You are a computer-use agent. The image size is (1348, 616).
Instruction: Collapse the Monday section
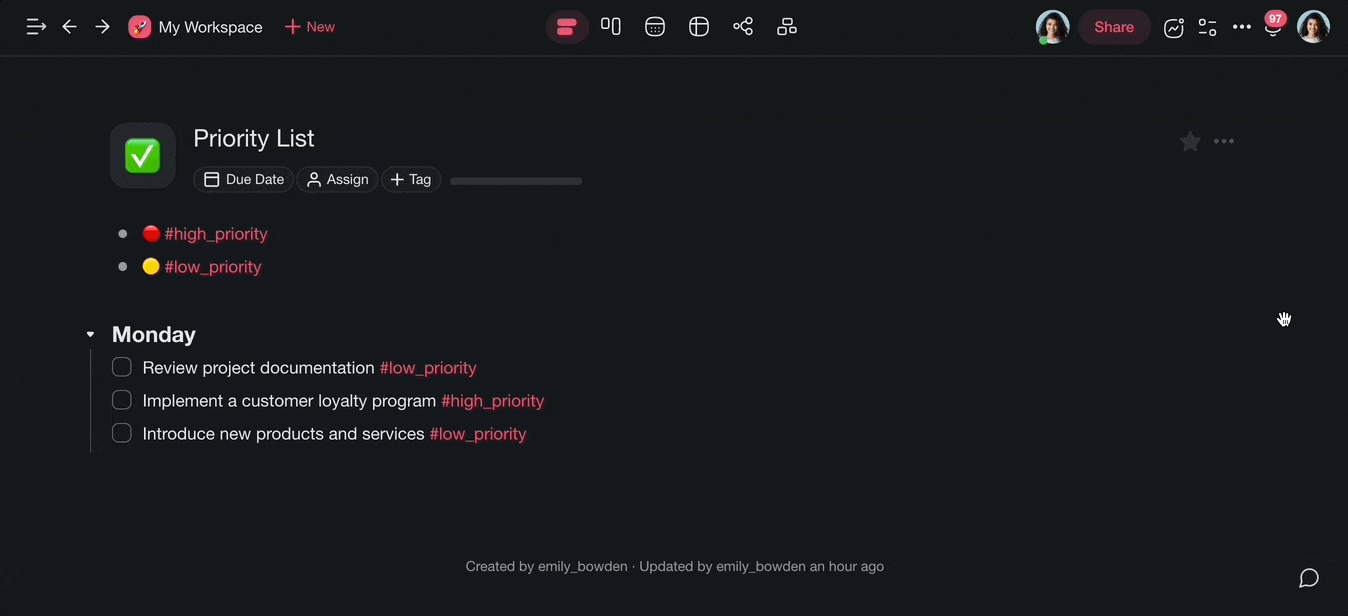pyautogui.click(x=90, y=334)
